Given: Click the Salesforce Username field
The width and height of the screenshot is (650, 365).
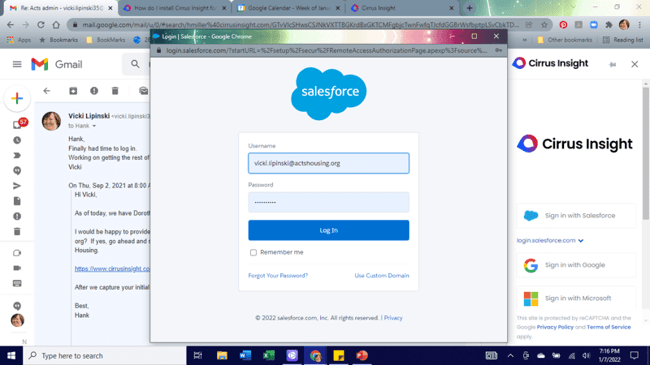Looking at the screenshot, I should click(x=329, y=163).
